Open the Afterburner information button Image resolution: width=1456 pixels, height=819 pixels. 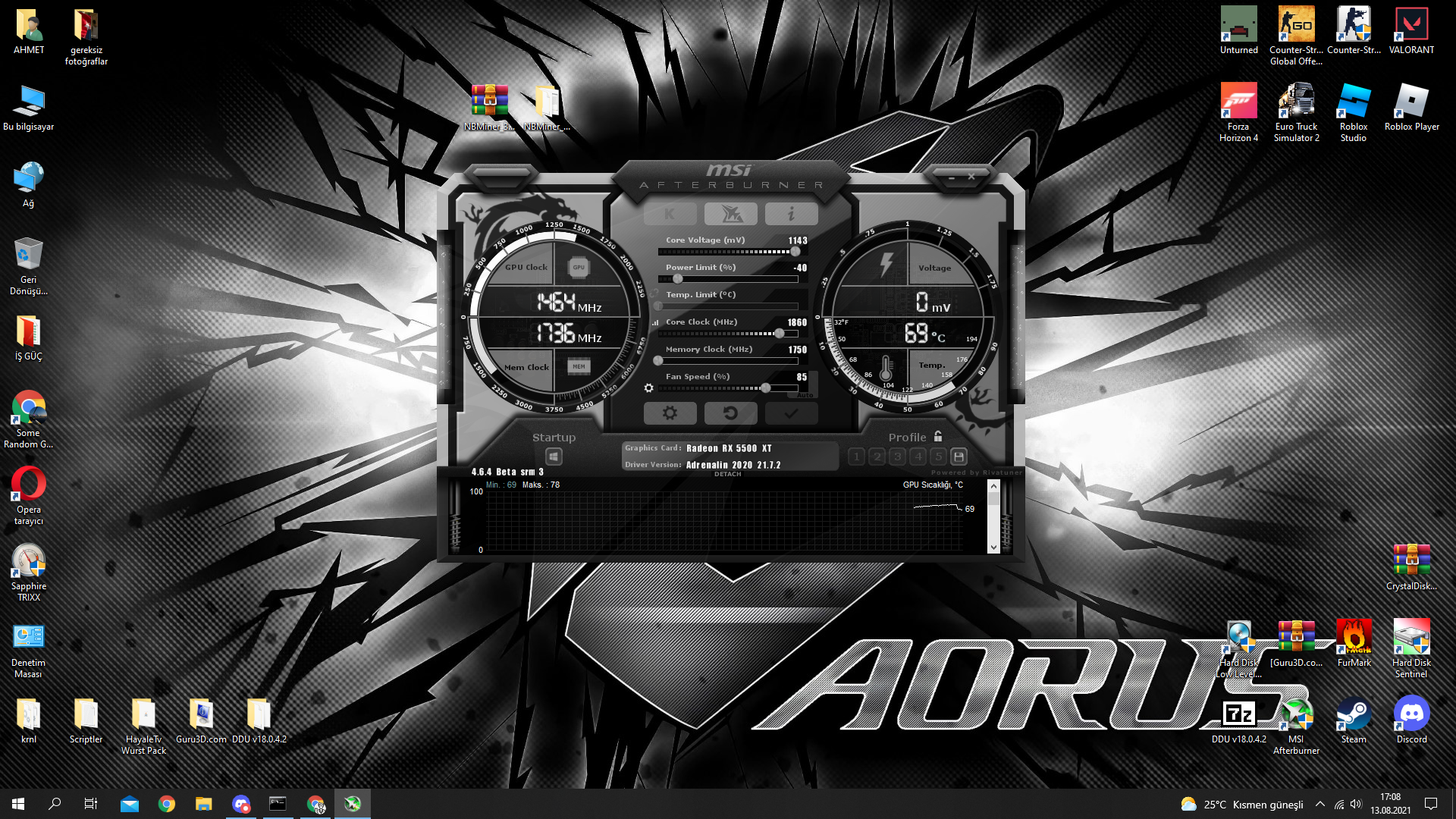(x=791, y=215)
